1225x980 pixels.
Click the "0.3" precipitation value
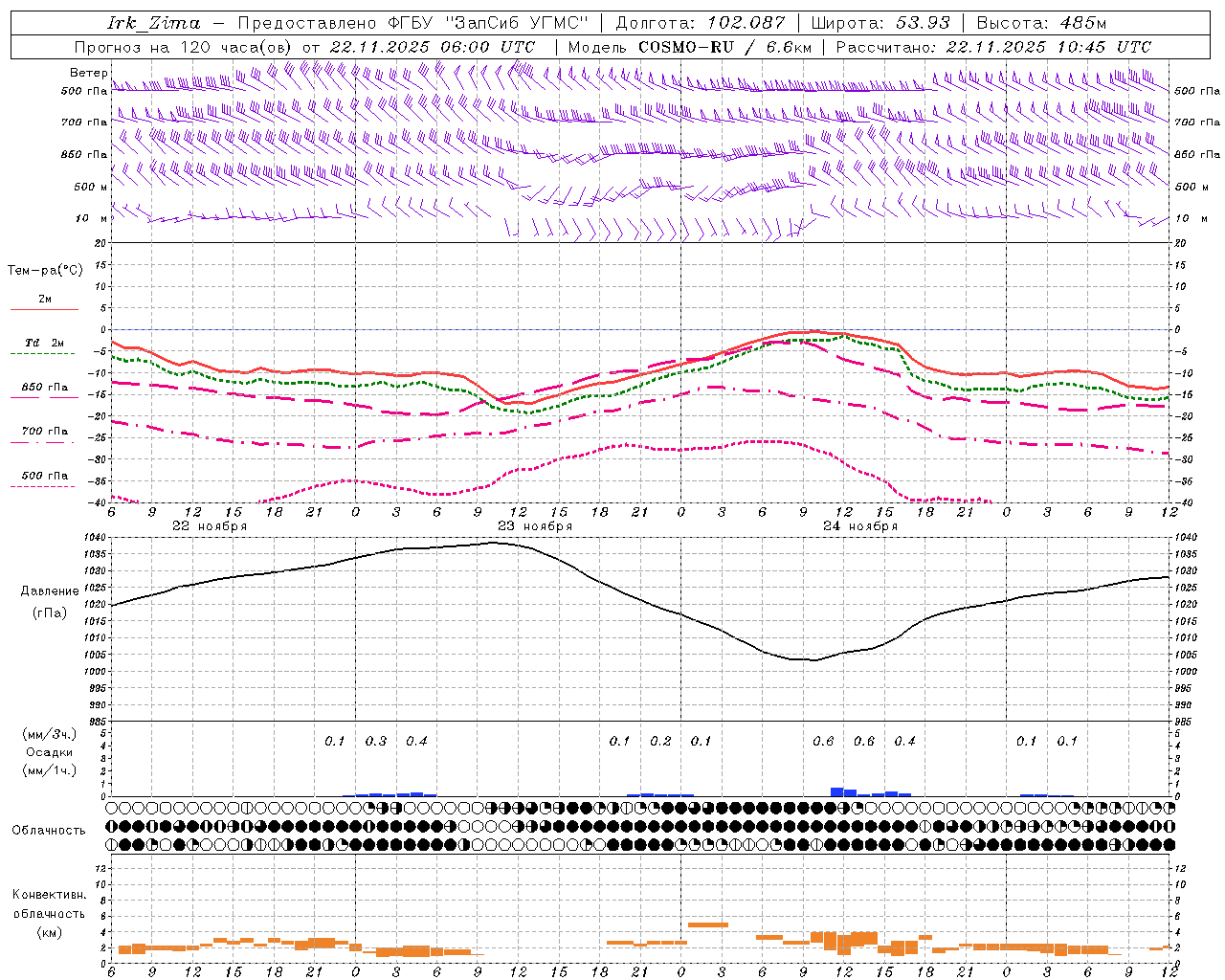[x=376, y=741]
